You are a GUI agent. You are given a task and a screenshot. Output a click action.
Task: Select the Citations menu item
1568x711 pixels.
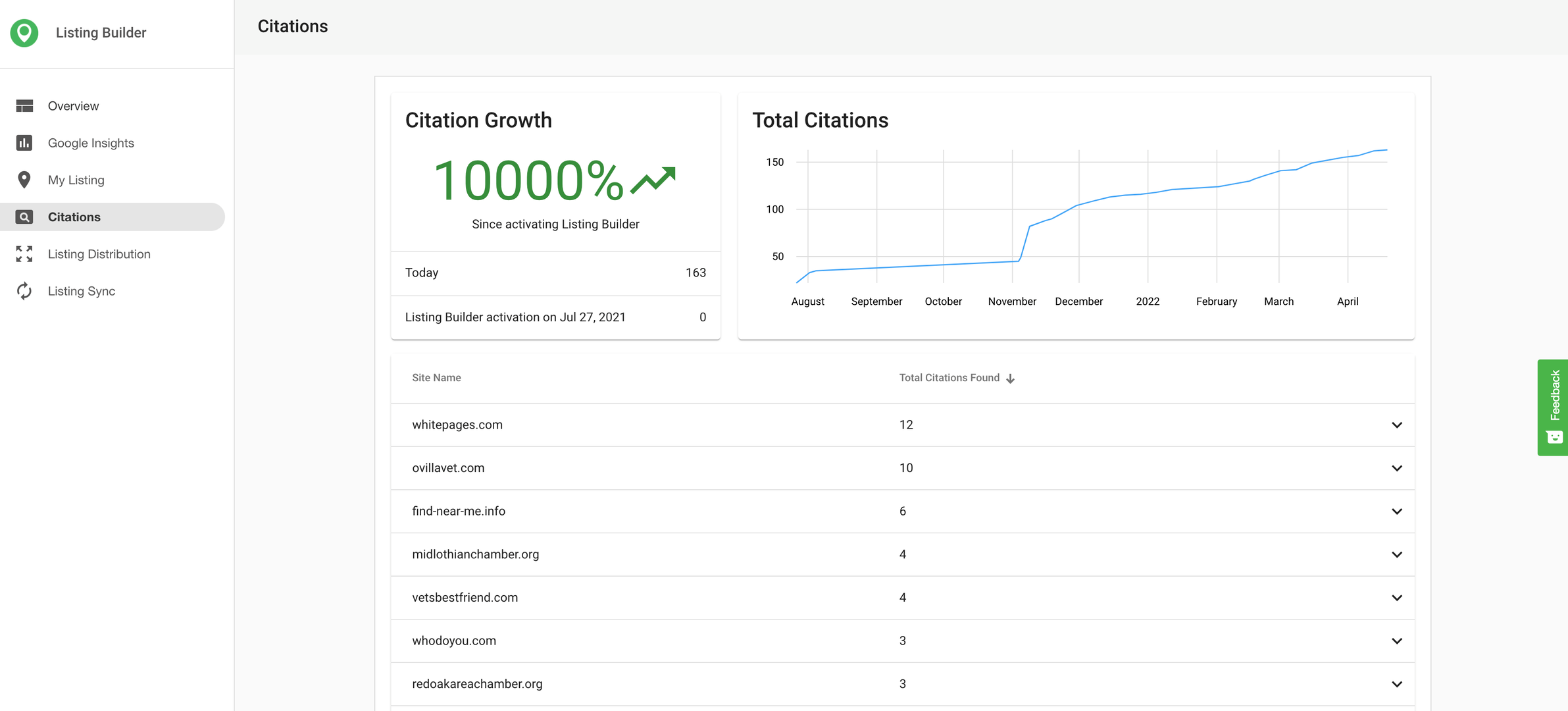point(113,217)
